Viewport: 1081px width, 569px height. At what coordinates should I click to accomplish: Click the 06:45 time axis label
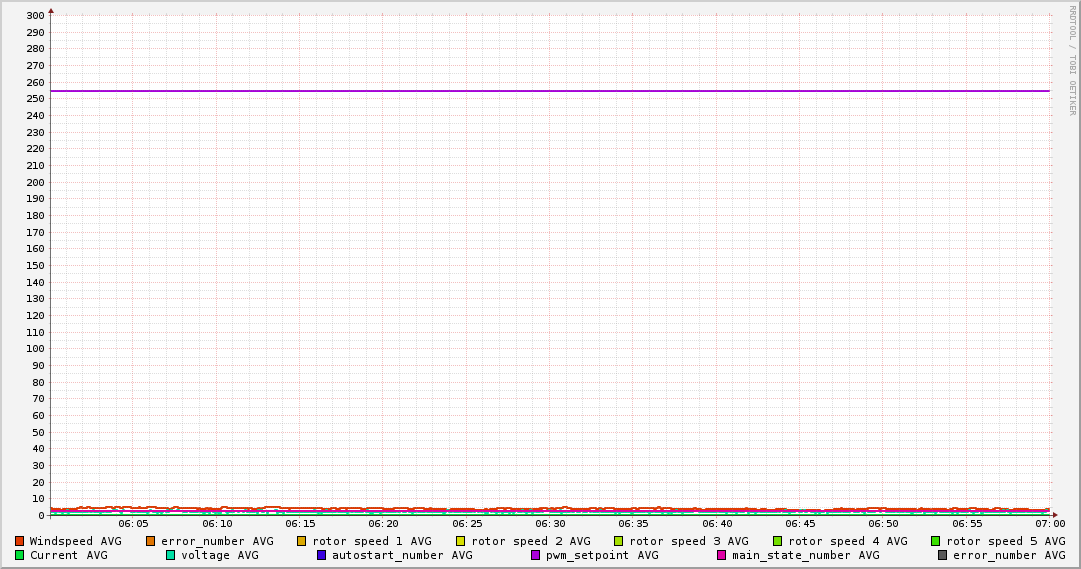(x=800, y=524)
